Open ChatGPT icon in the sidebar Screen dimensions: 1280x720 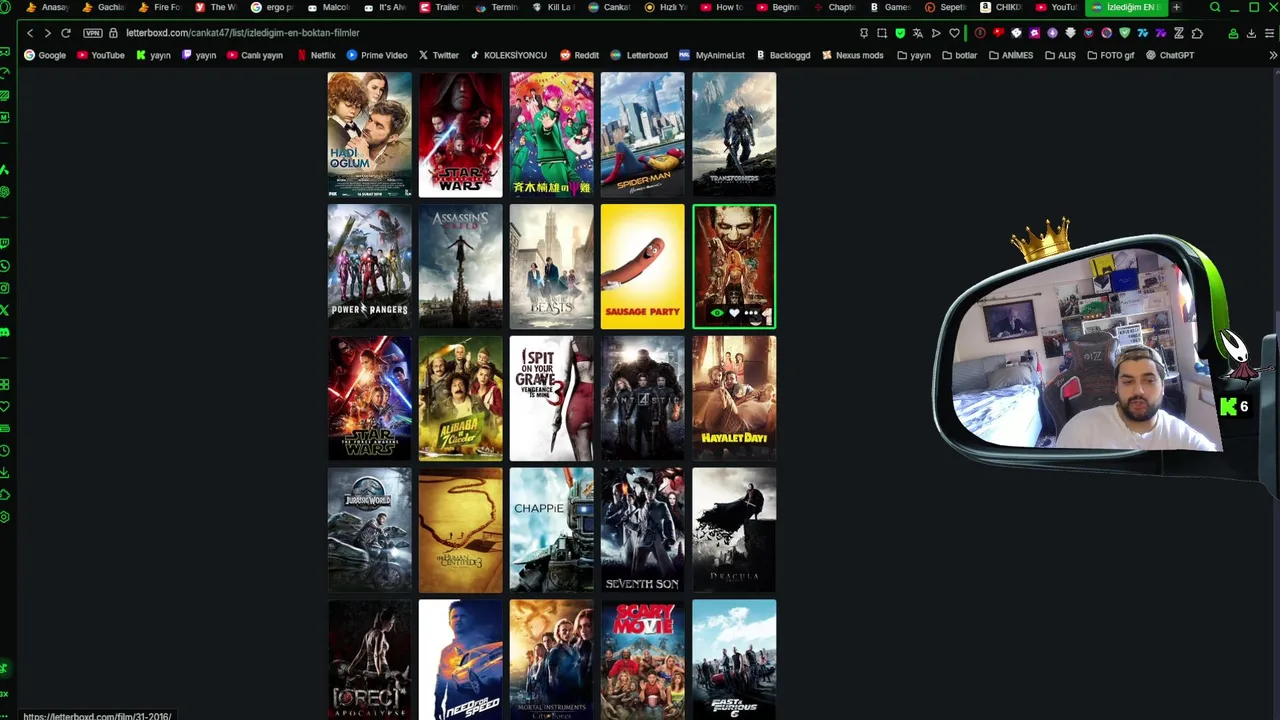pos(5,191)
